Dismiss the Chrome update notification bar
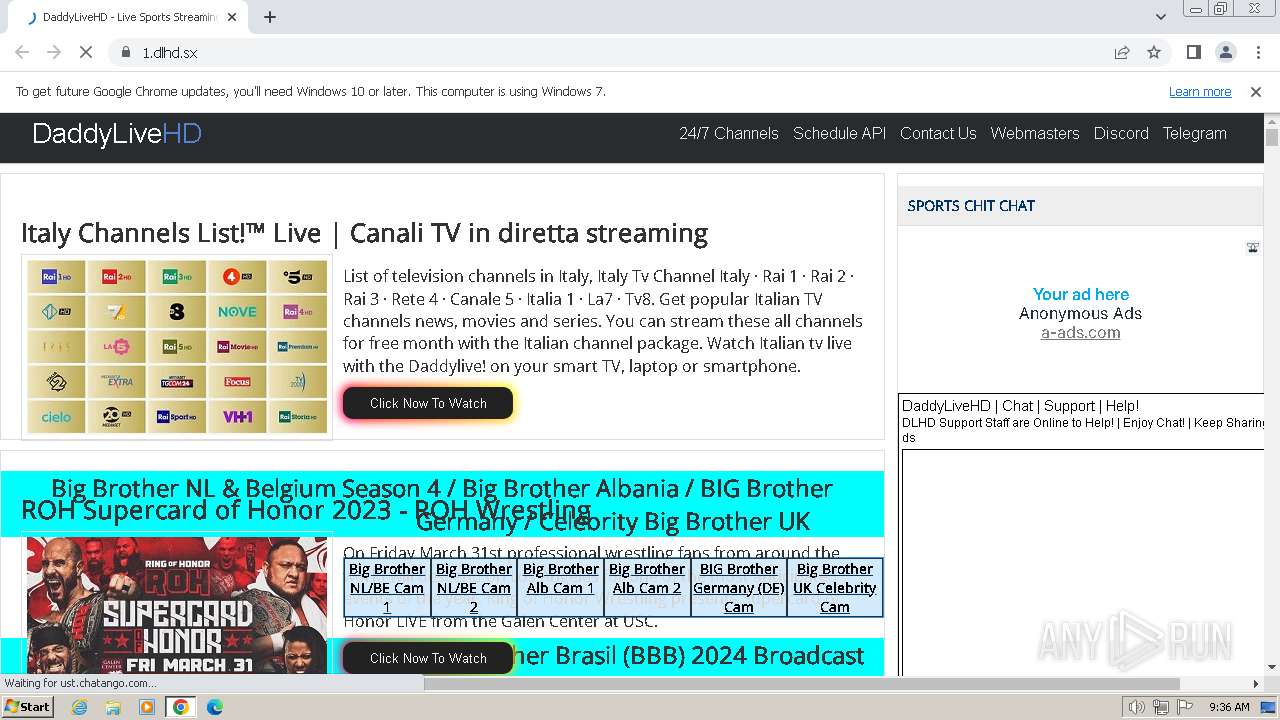The height and width of the screenshot is (720, 1280). tap(1256, 91)
